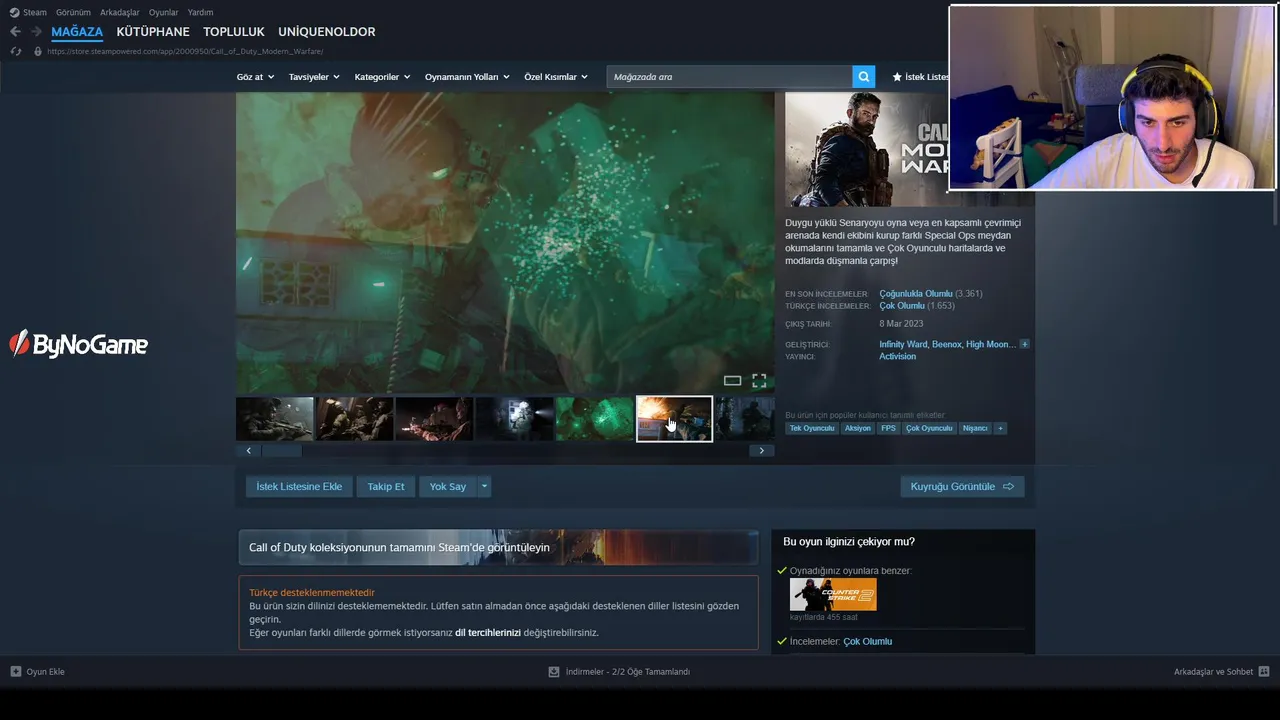Click the İndirmeler 2/2 Öğe Tamamlandı status
Viewport: 1280px width, 720px height.
point(627,672)
